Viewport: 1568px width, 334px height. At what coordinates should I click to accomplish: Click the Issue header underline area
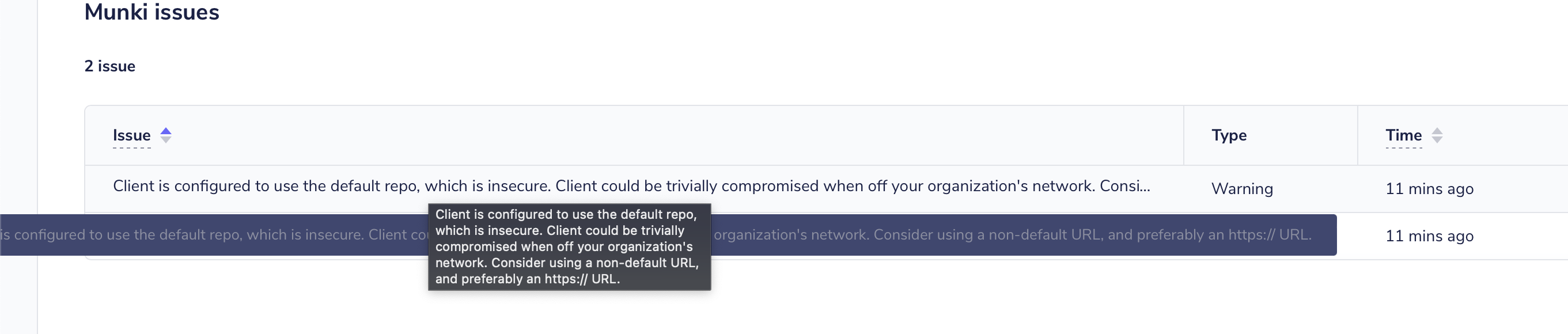pos(131,147)
